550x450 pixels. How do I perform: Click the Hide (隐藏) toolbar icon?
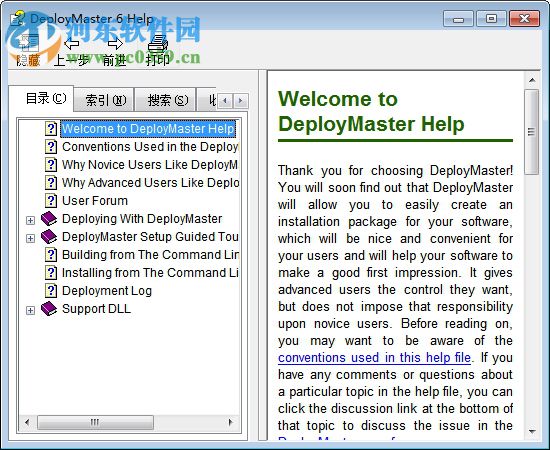tap(29, 44)
